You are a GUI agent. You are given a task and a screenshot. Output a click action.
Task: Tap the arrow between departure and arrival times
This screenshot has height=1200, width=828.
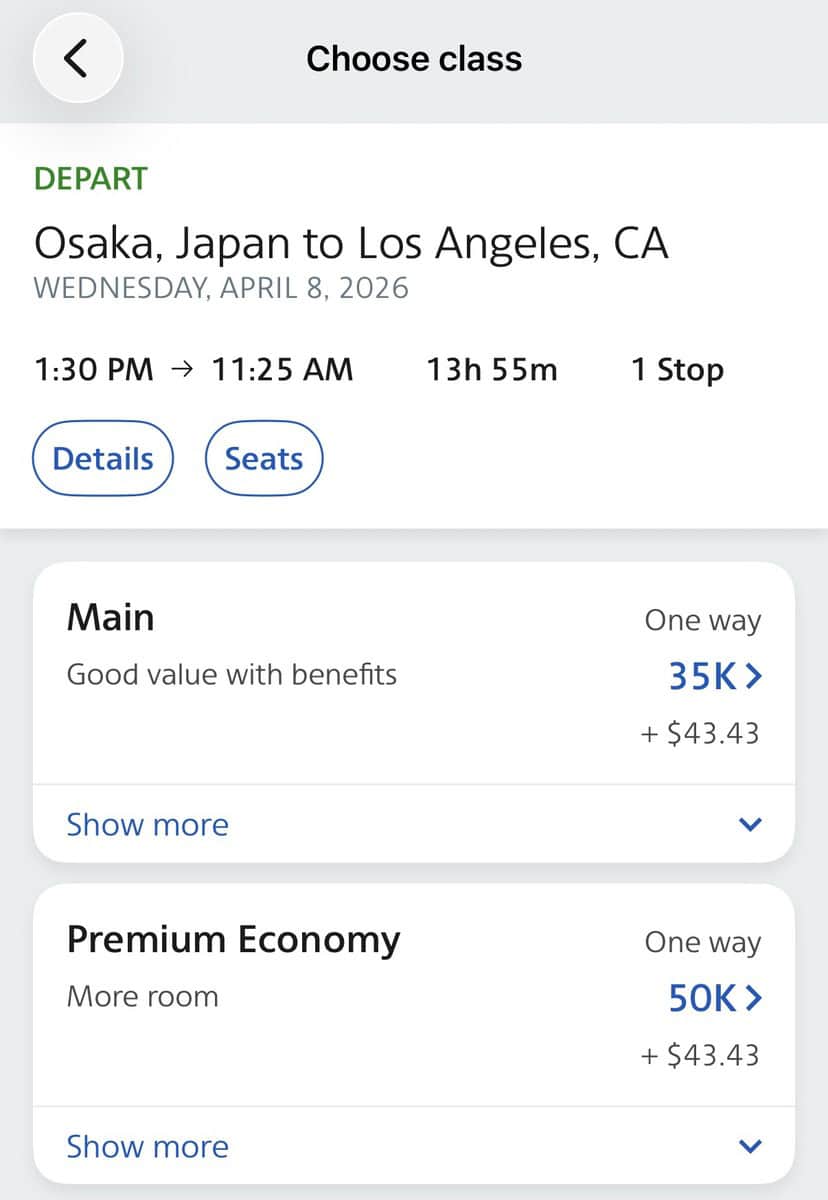coord(182,370)
